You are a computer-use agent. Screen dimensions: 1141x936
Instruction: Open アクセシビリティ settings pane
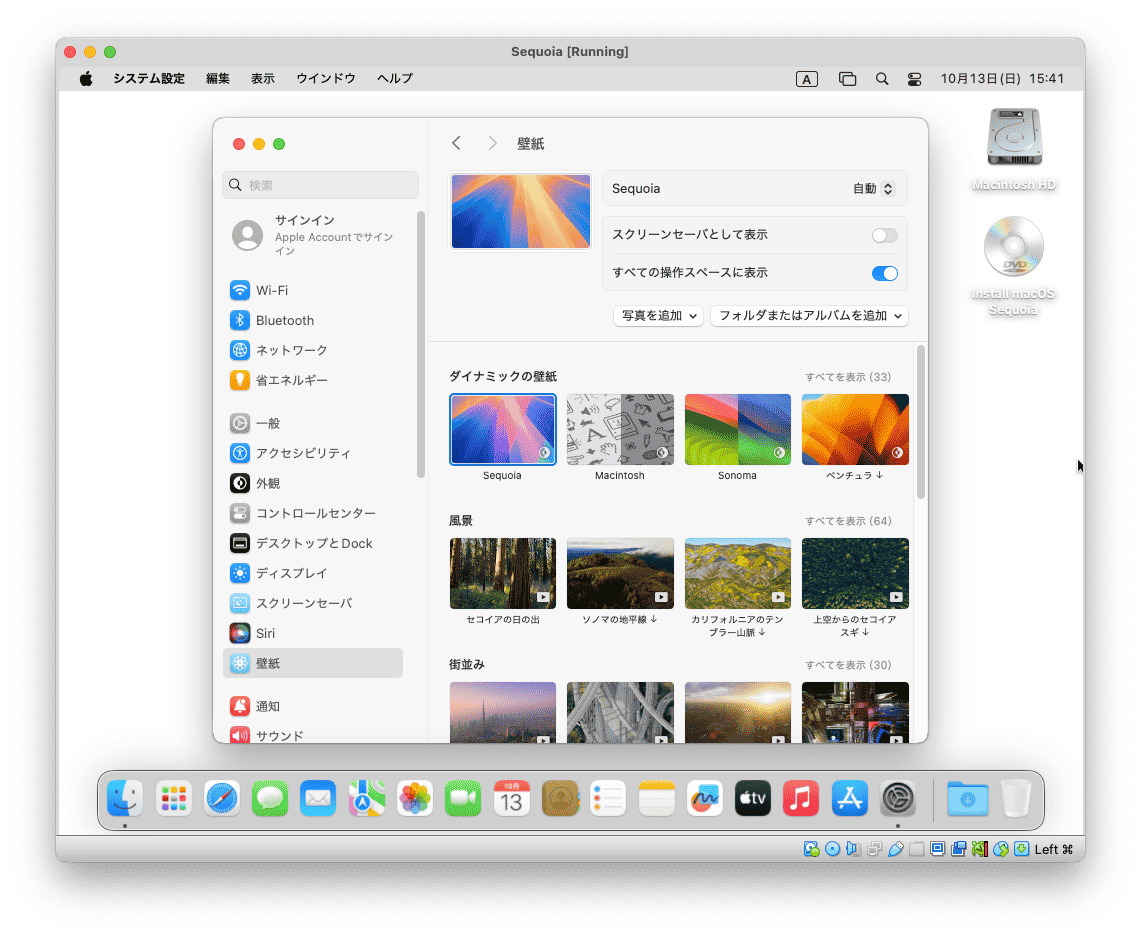tap(313, 453)
